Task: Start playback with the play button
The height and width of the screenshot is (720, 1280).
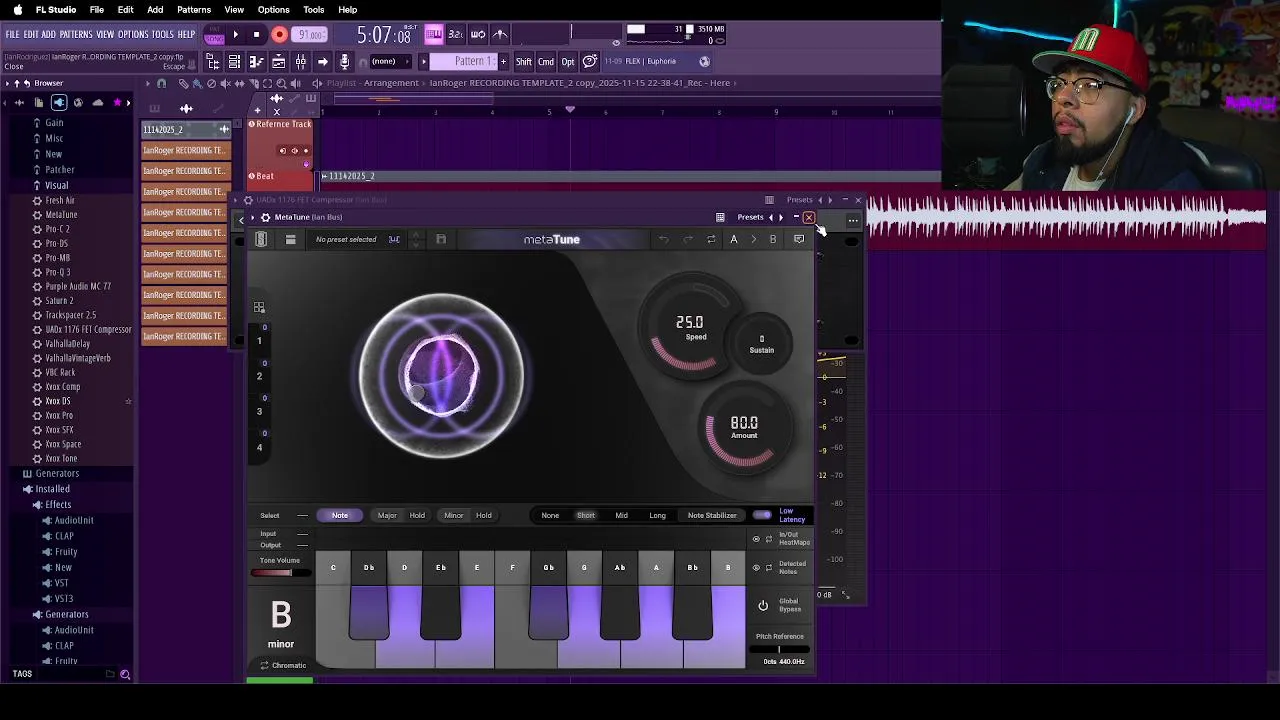Action: (x=235, y=35)
